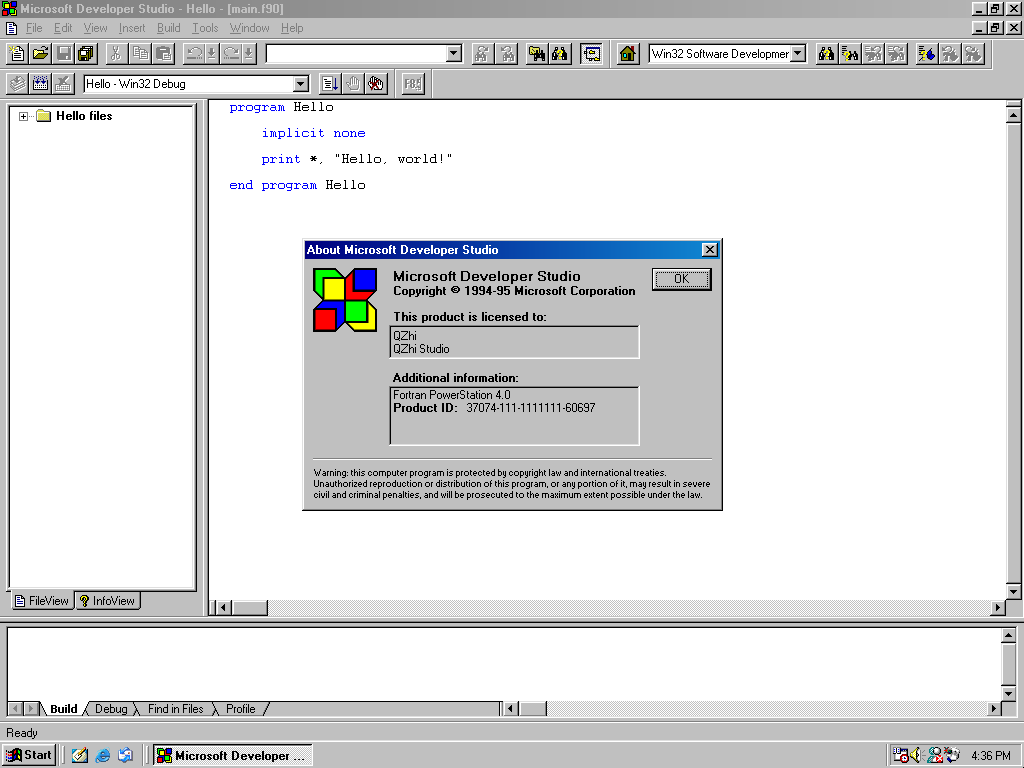1024x768 pixels.
Task: Expand the Hello files tree node
Action: [x=24, y=117]
